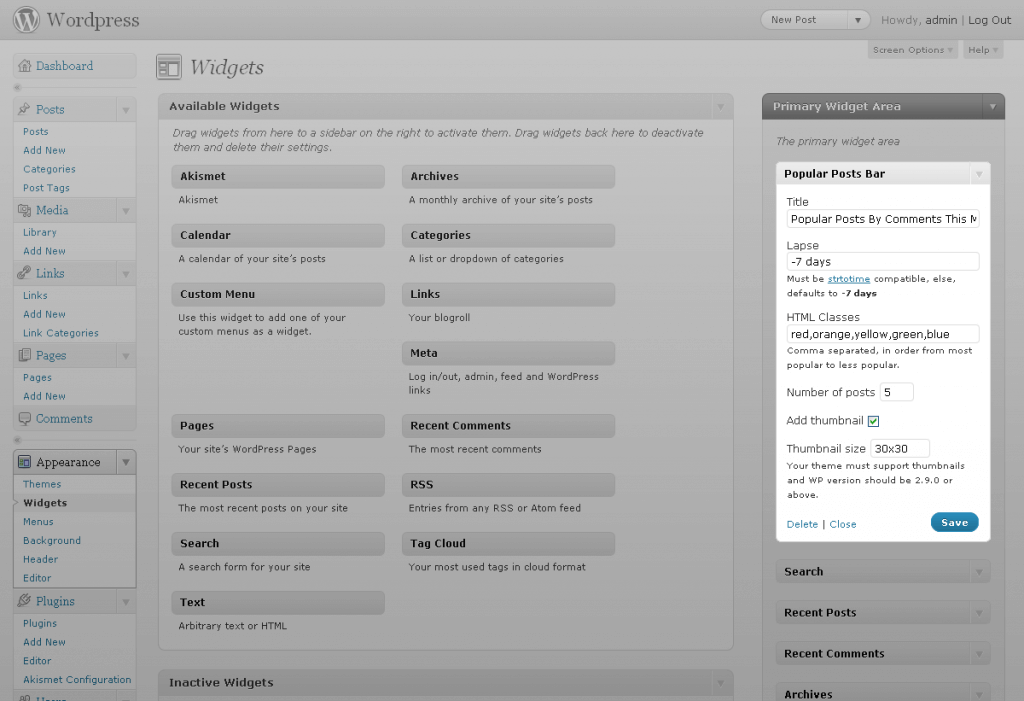Collapse the Posts menu section arrow
Screen dimensions: 1024x701
coord(126,110)
